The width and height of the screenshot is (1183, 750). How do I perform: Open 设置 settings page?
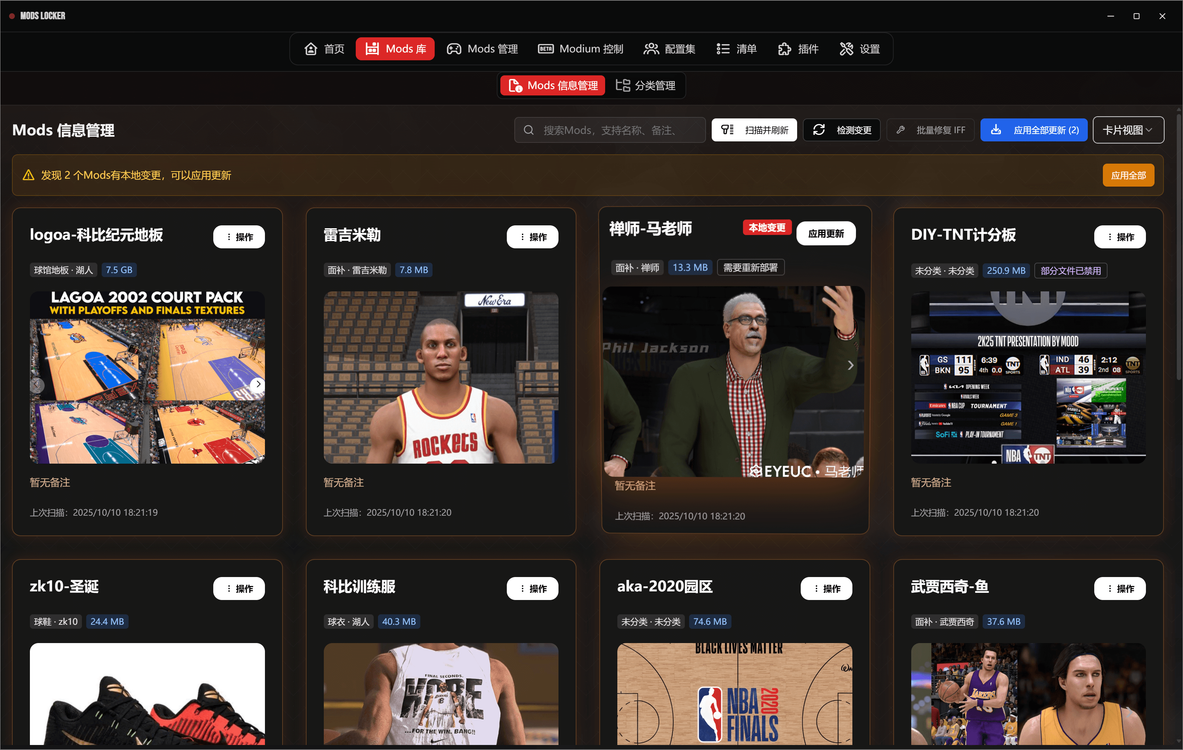click(x=860, y=49)
